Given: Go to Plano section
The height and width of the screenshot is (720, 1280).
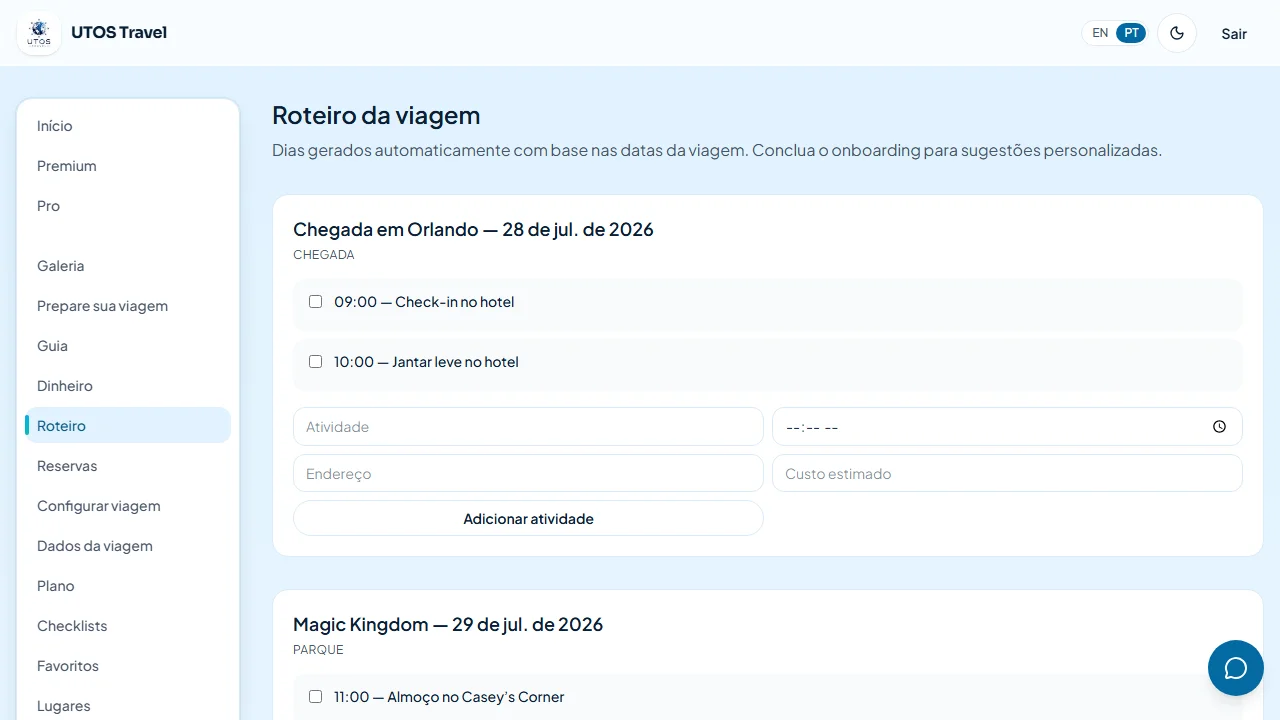Looking at the screenshot, I should [128, 586].
